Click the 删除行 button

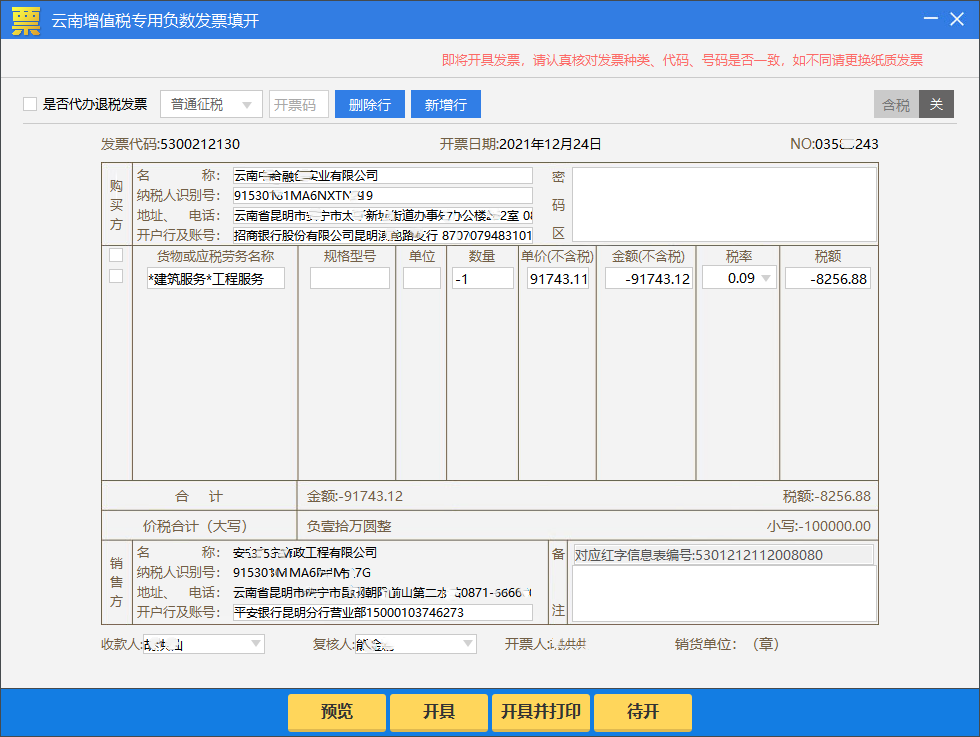[x=370, y=104]
